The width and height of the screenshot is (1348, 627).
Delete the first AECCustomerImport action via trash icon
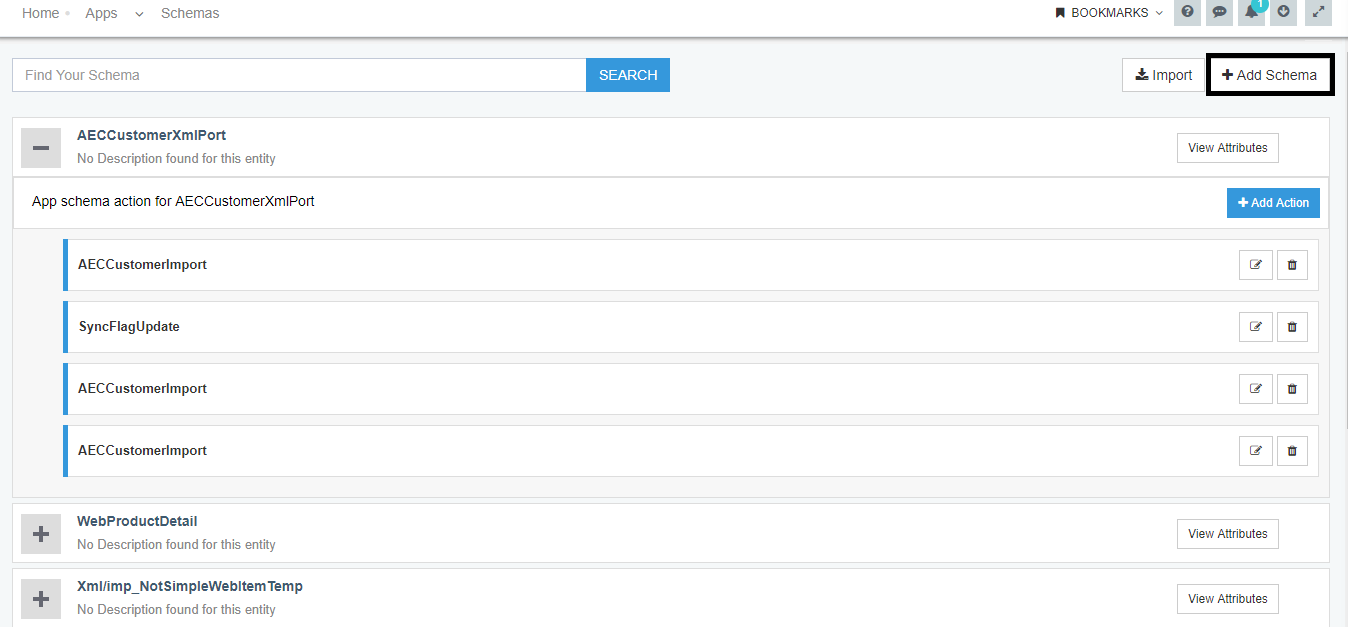tap(1292, 264)
